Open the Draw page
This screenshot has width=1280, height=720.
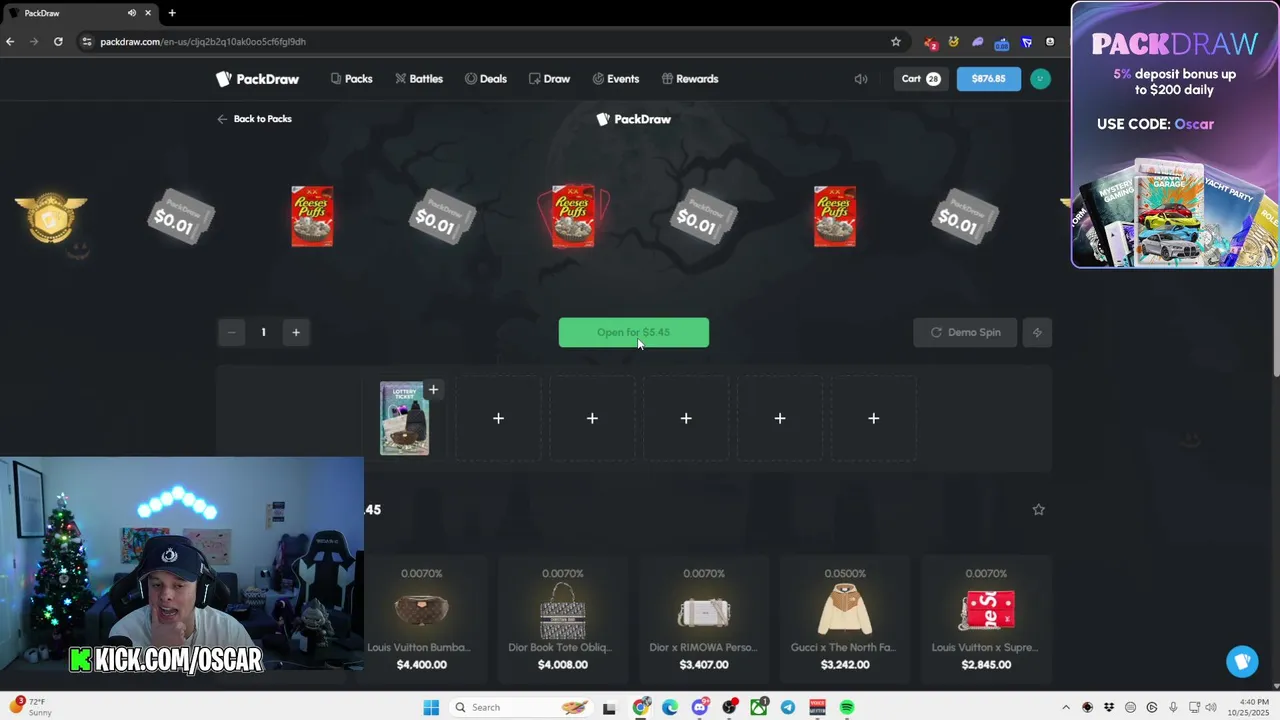click(549, 79)
